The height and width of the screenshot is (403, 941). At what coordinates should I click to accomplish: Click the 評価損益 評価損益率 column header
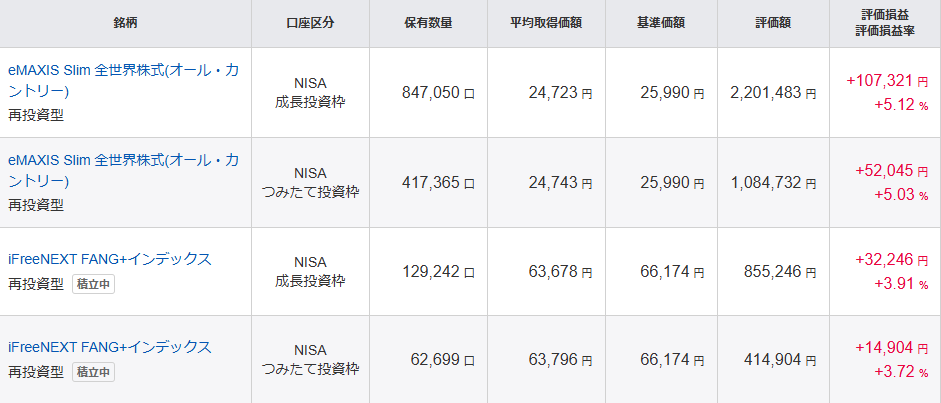[x=885, y=23]
